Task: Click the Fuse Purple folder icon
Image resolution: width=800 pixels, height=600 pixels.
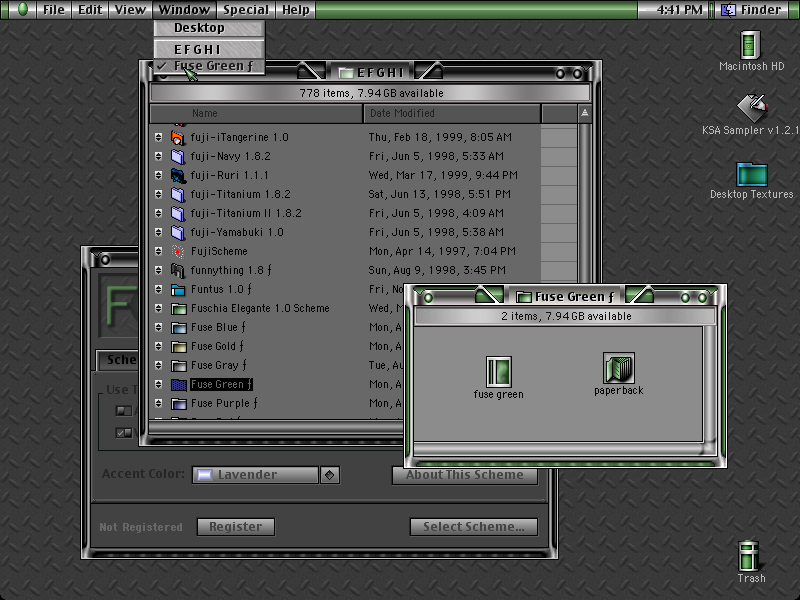Action: click(178, 404)
